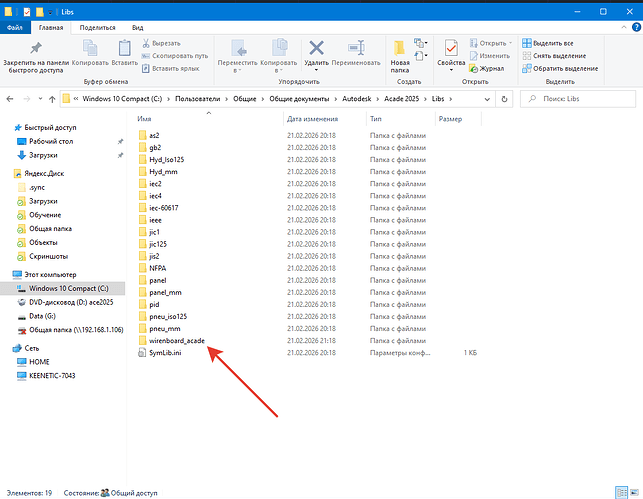Click the up-arrow navigation button

[x=46, y=100]
